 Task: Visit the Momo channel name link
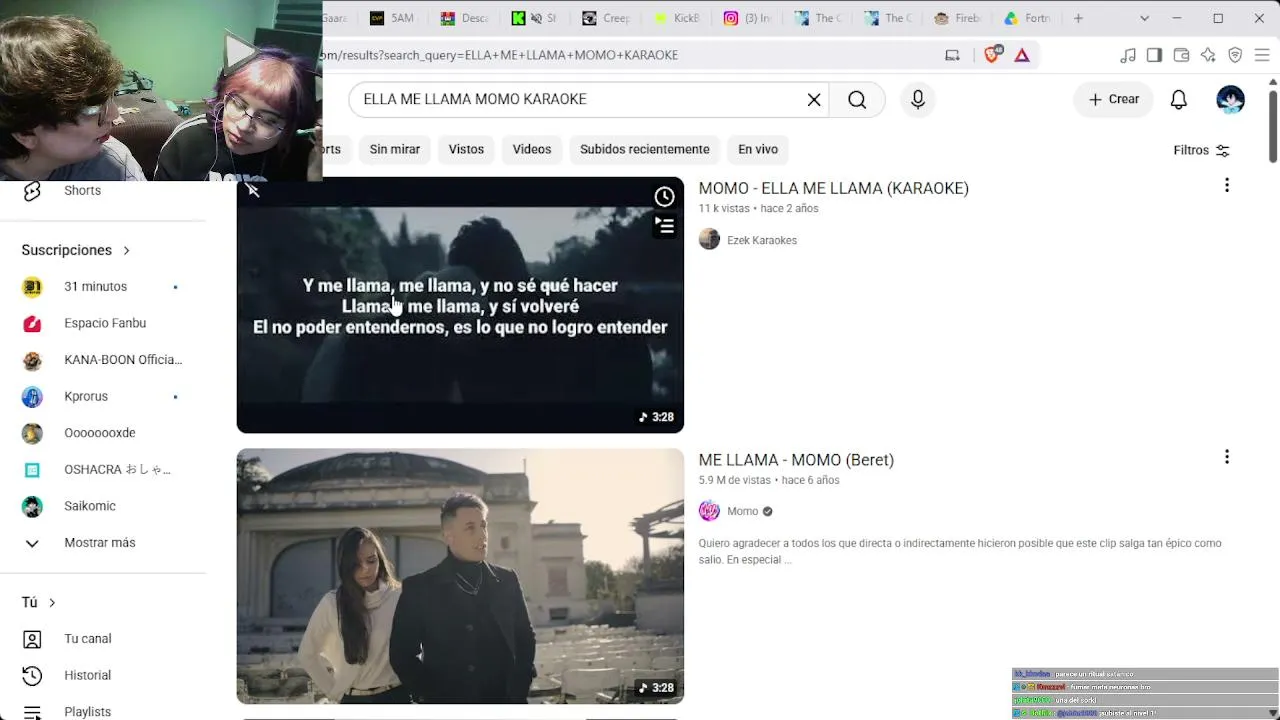pyautogui.click(x=743, y=511)
